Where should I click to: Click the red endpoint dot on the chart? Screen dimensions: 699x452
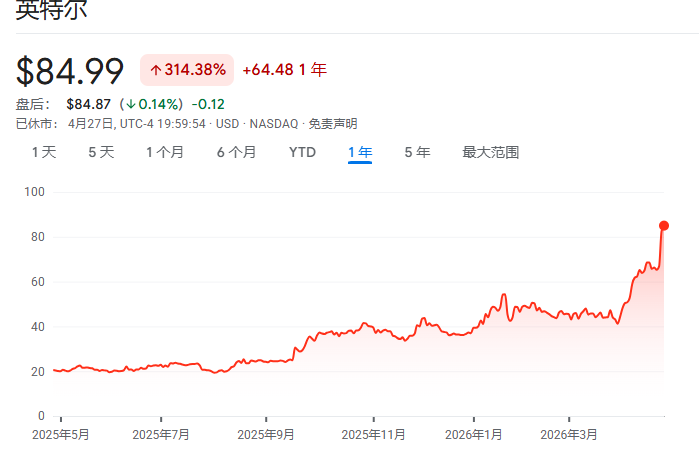click(664, 225)
